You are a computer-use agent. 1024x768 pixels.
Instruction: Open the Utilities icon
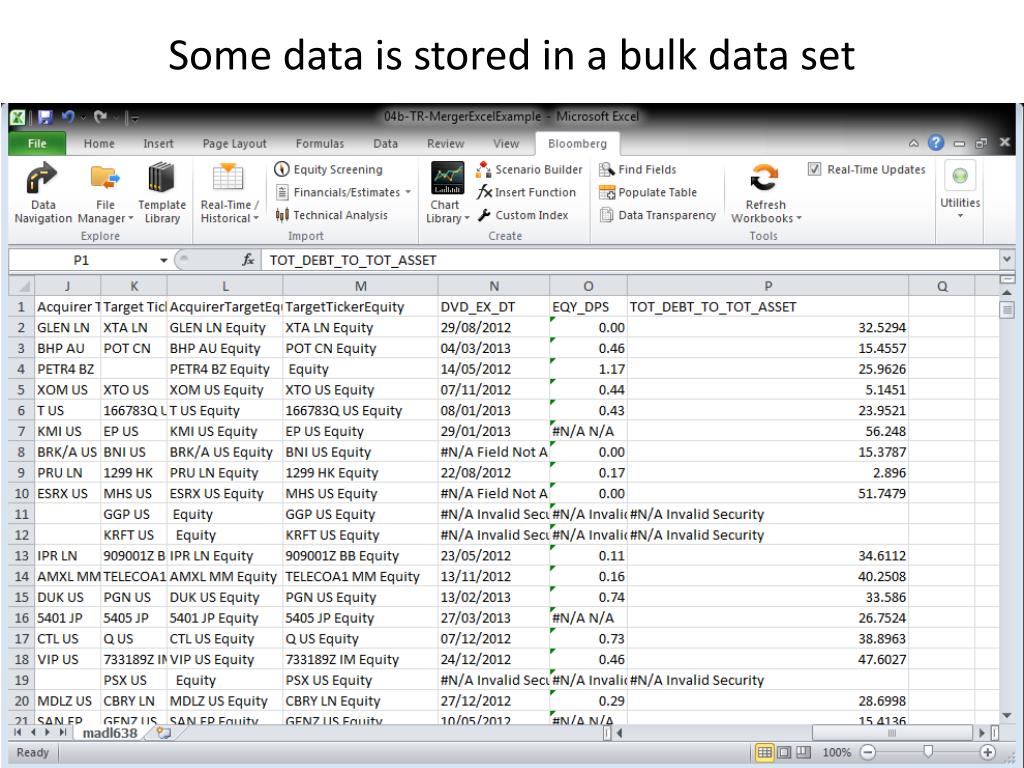tap(960, 176)
